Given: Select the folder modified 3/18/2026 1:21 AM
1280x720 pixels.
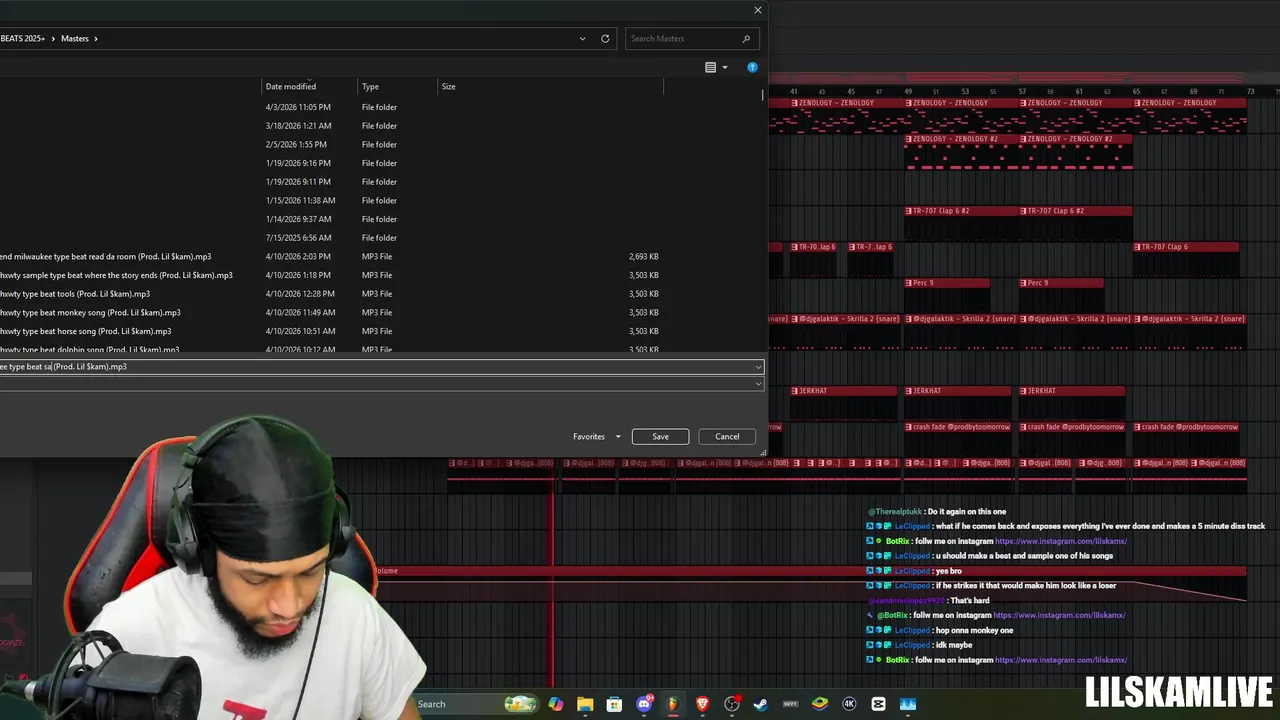Looking at the screenshot, I should [331, 126].
